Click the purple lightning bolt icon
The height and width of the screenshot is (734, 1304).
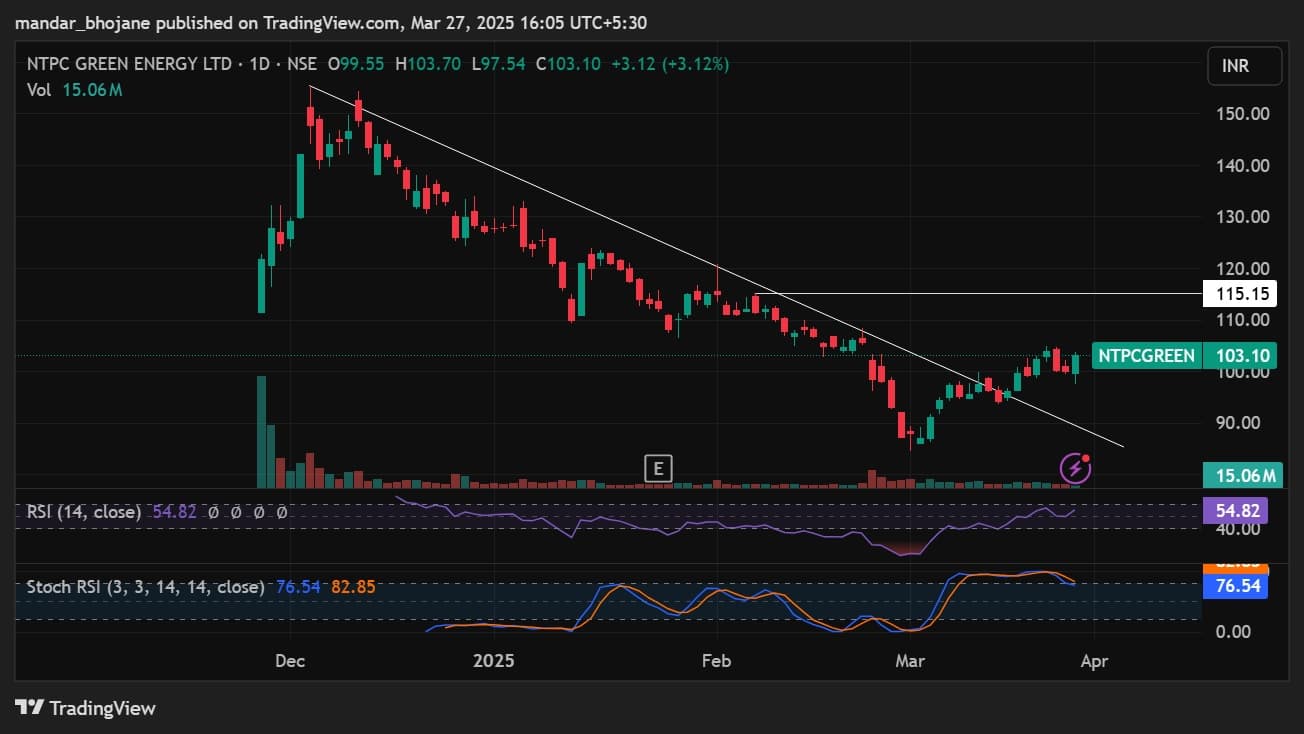[x=1074, y=467]
